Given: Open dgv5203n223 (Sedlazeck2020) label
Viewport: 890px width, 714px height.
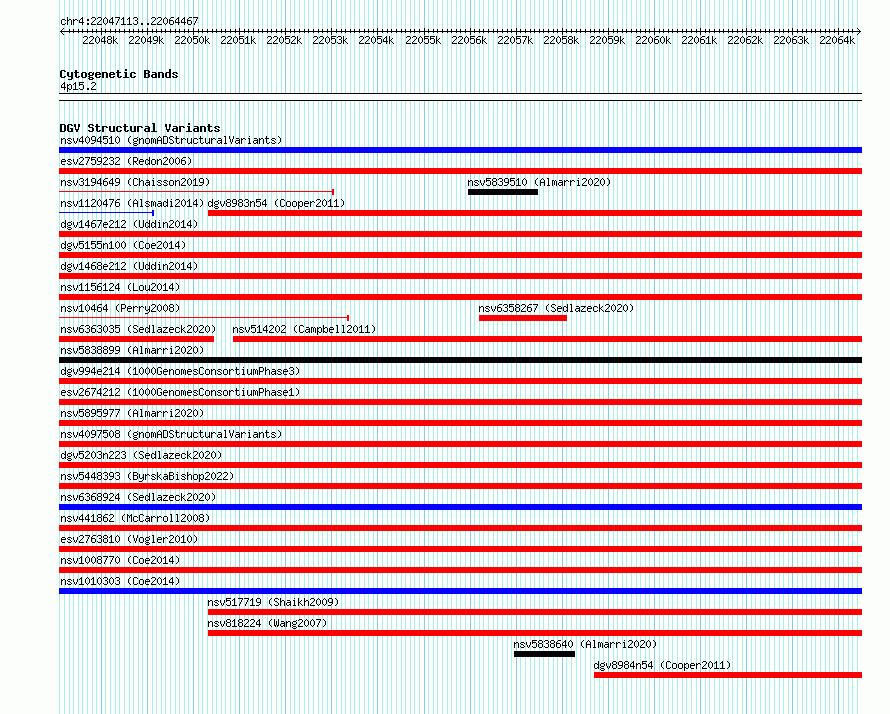Looking at the screenshot, I should pos(141,455).
